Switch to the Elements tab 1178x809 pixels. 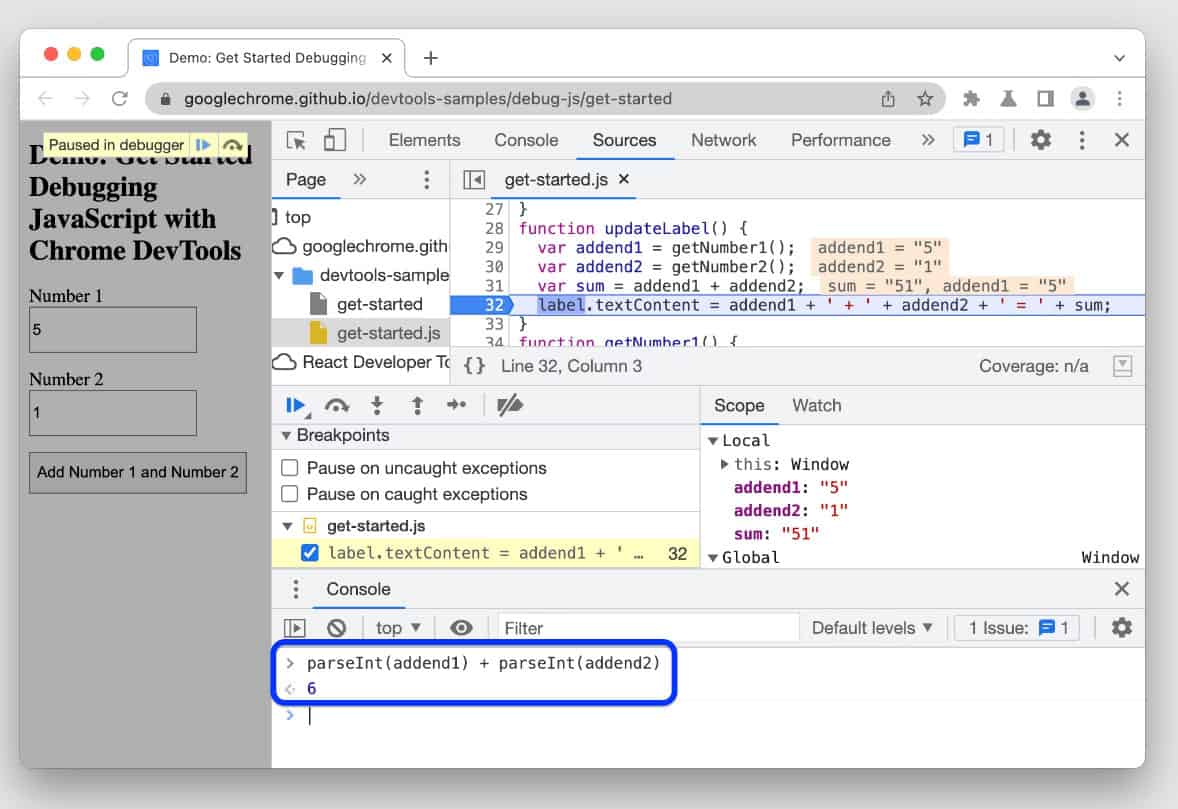coord(424,140)
